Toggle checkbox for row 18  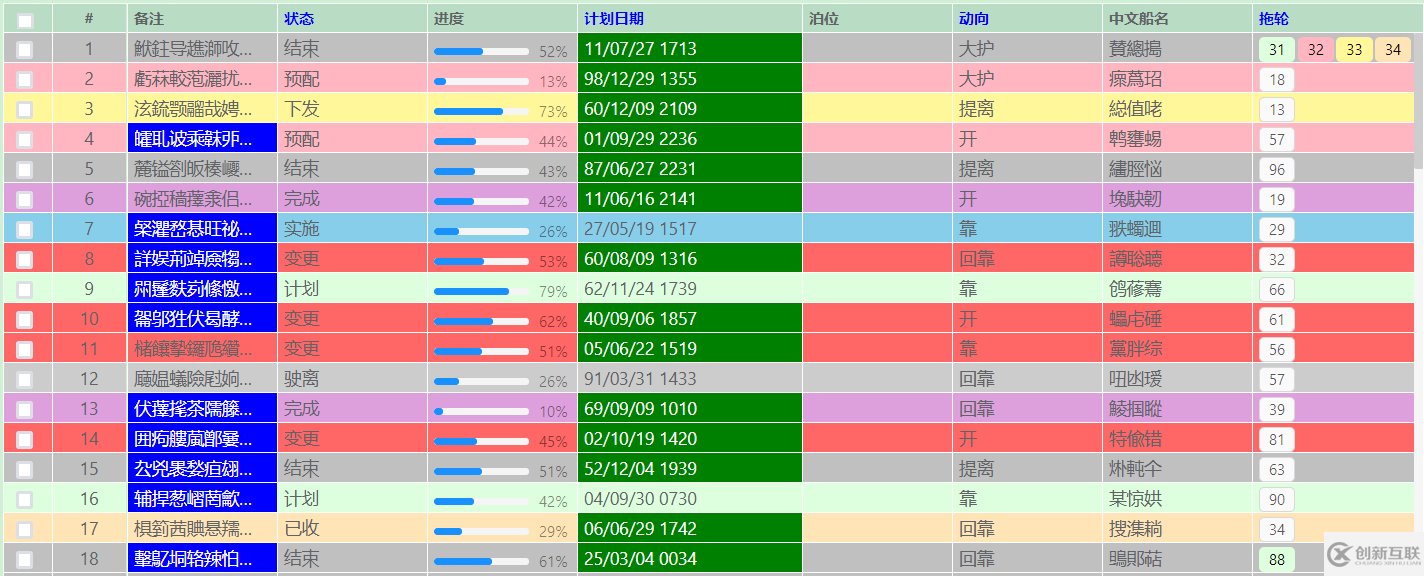[25, 560]
